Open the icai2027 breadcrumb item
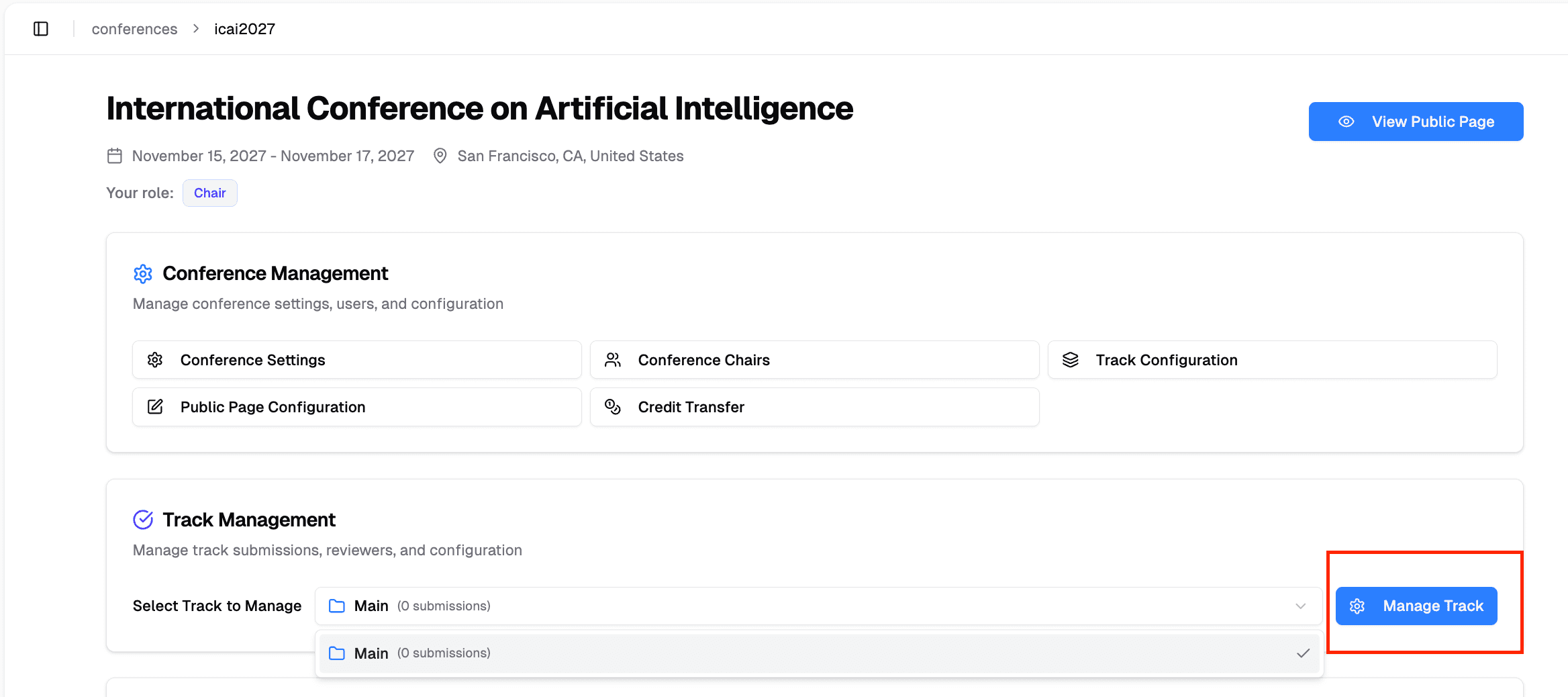Viewport: 1568px width, 697px height. 244,29
